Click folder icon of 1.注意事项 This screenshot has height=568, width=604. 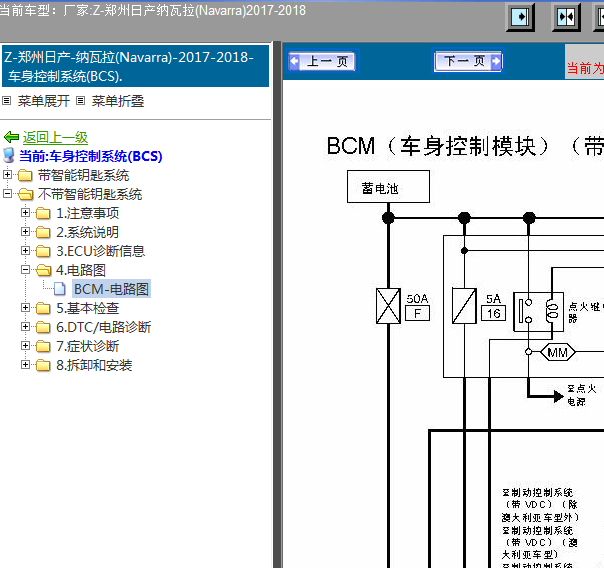pyautogui.click(x=43, y=213)
